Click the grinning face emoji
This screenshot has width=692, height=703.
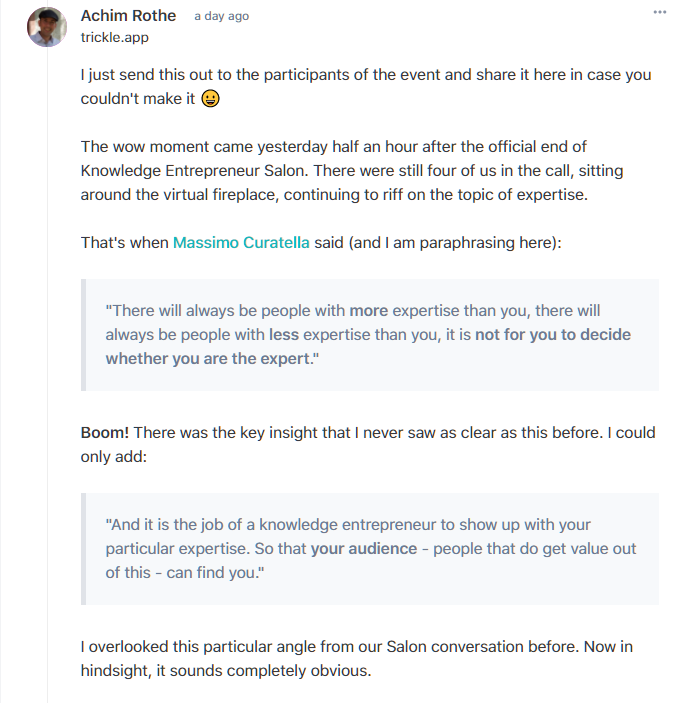point(210,99)
